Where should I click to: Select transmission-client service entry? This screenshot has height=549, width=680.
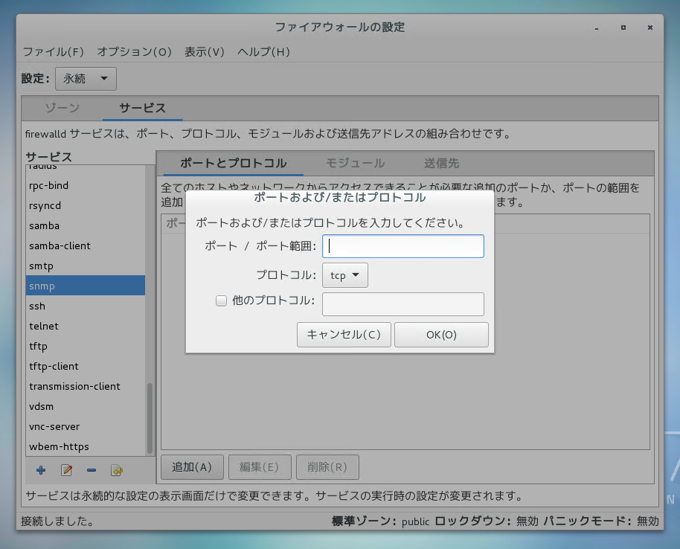click(x=85, y=386)
